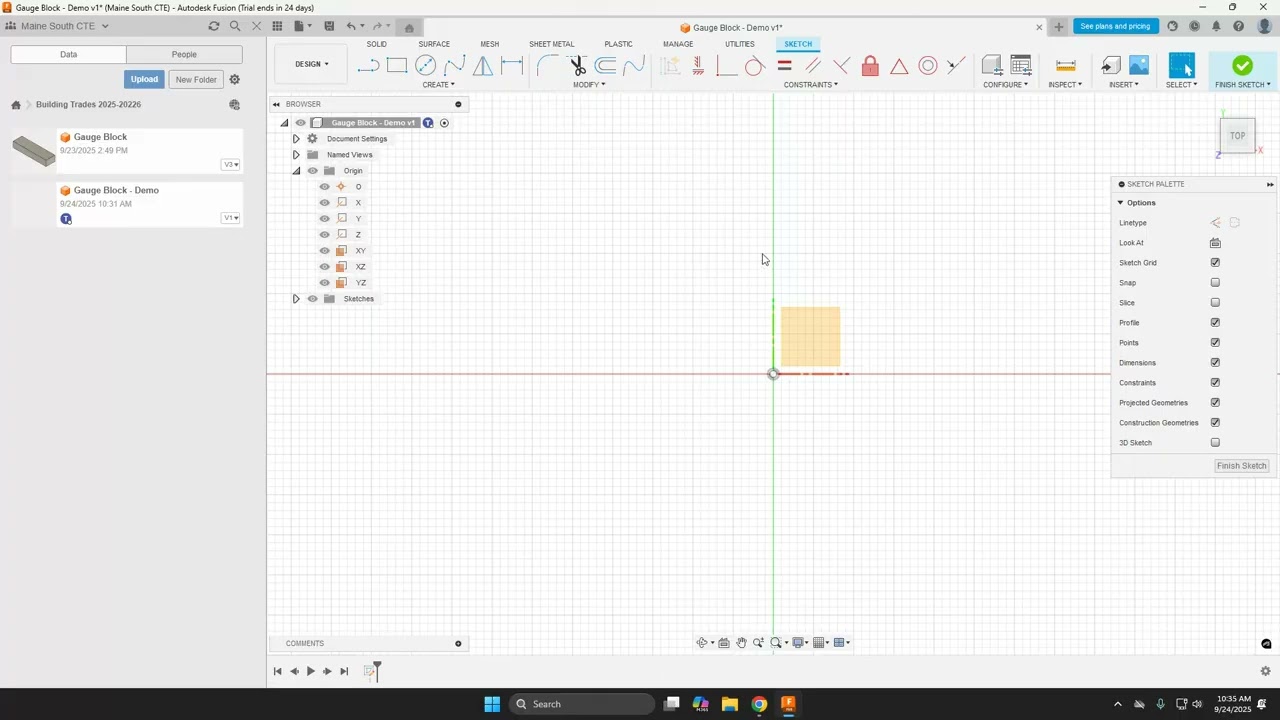Click Finish Sketch button in palette
Viewport: 1280px width, 720px height.
[1241, 466]
